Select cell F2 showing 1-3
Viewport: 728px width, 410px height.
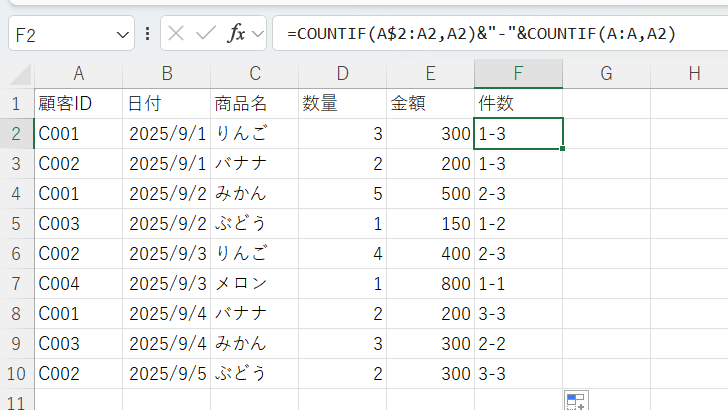pos(519,134)
